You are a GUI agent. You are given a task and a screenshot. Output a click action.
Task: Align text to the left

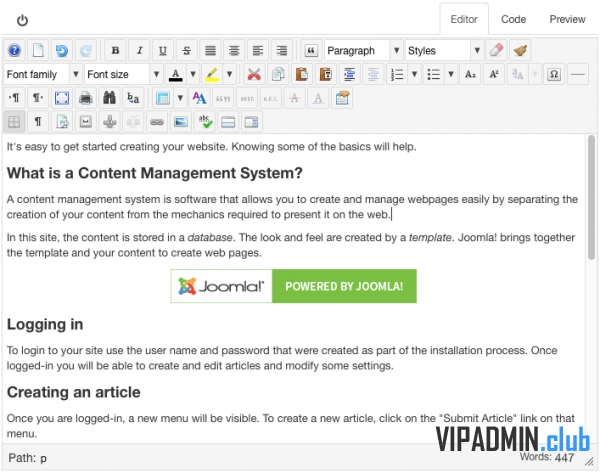(258, 50)
